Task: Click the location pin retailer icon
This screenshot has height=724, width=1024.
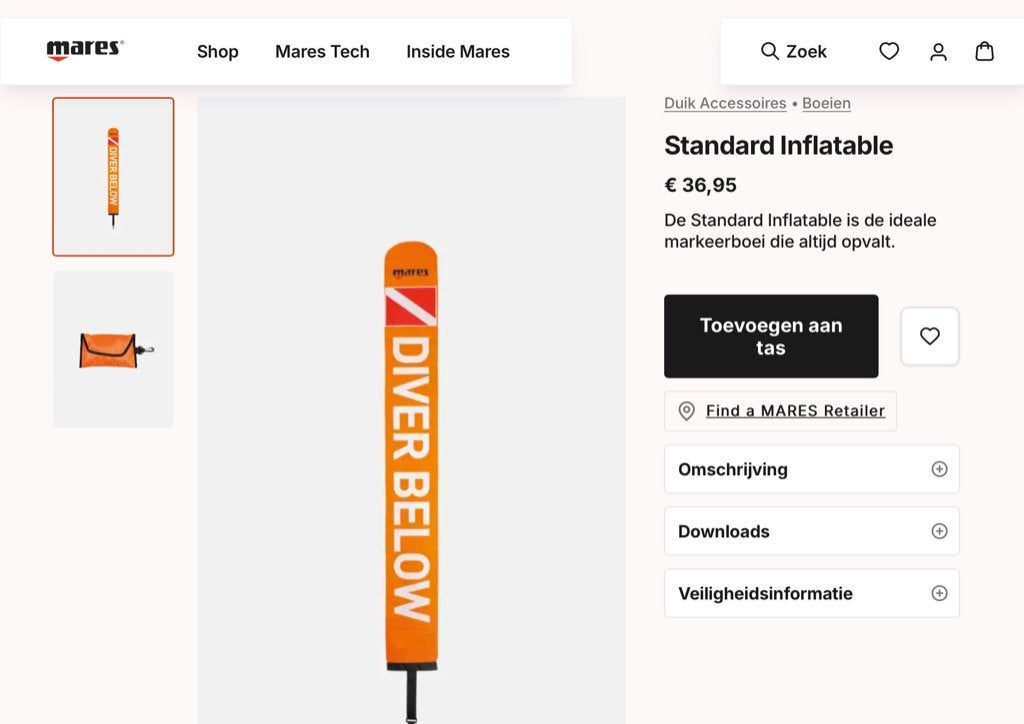Action: 686,411
